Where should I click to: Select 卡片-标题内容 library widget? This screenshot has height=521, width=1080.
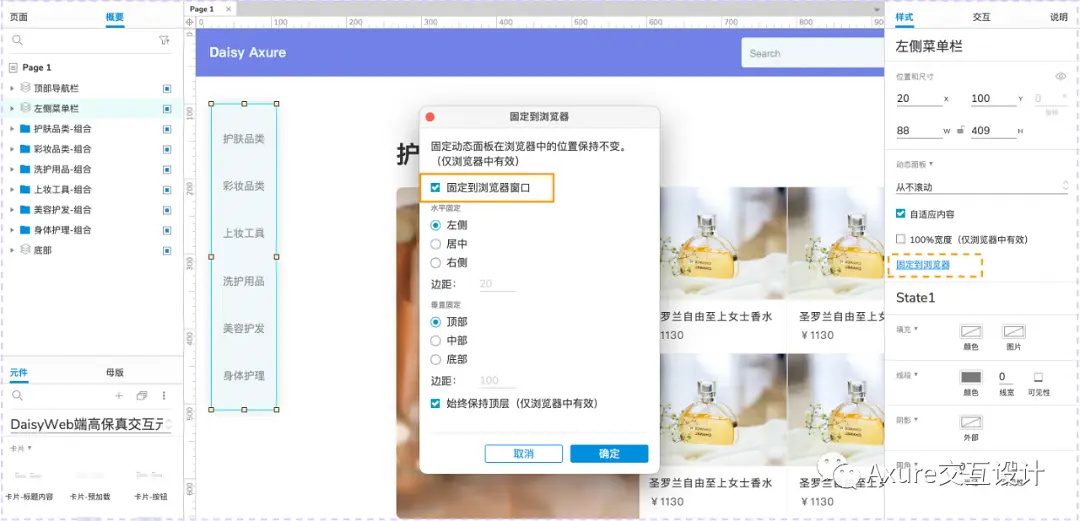[28, 486]
